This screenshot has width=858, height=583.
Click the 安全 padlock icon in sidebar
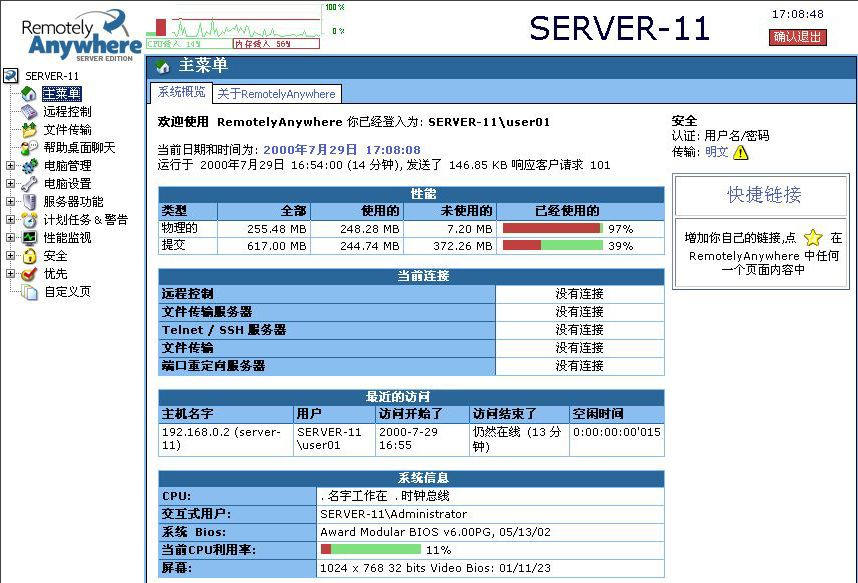tap(30, 256)
